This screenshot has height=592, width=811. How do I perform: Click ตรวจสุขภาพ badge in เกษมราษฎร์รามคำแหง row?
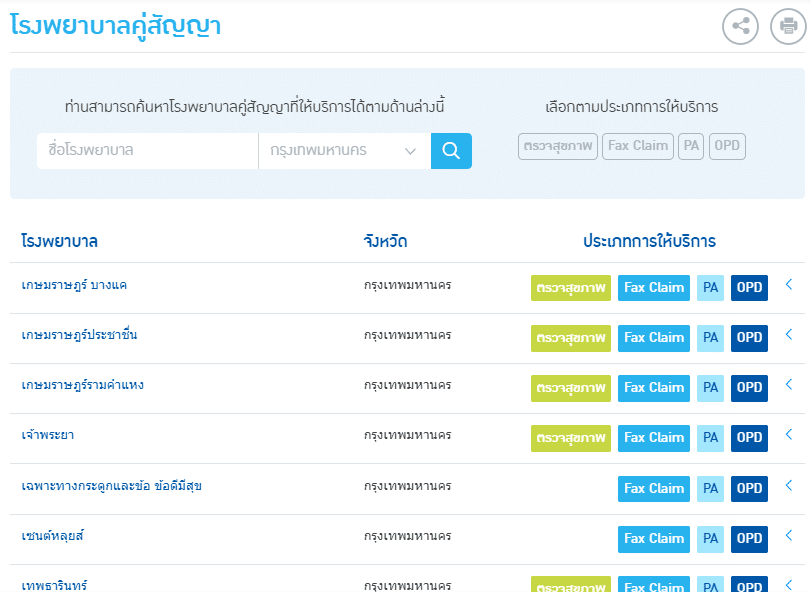570,388
